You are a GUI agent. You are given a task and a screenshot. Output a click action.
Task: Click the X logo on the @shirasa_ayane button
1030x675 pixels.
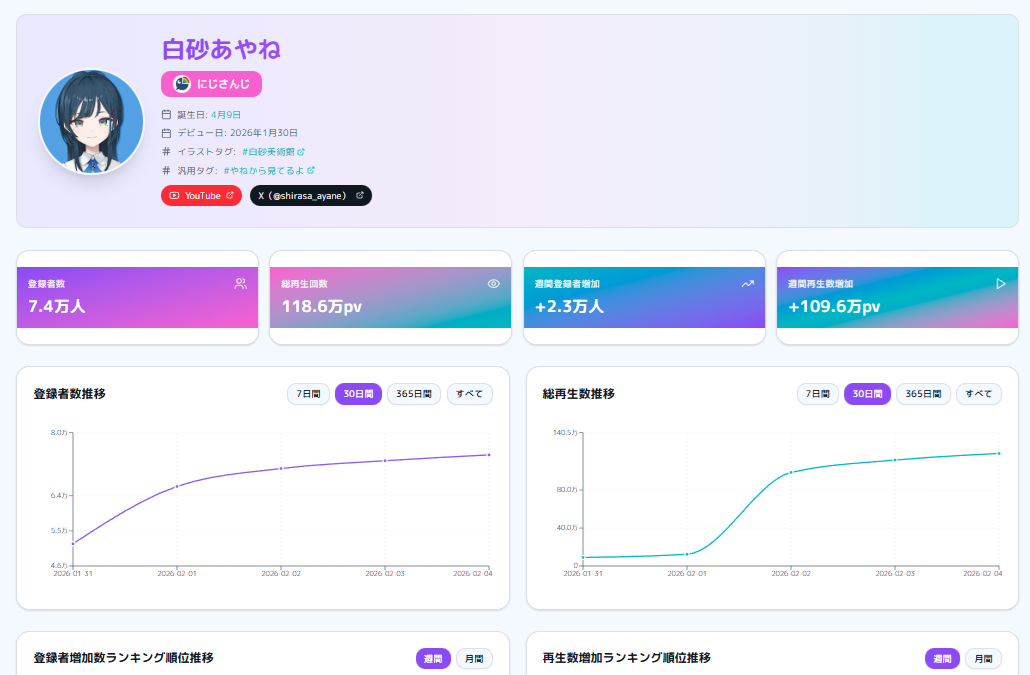coord(260,195)
